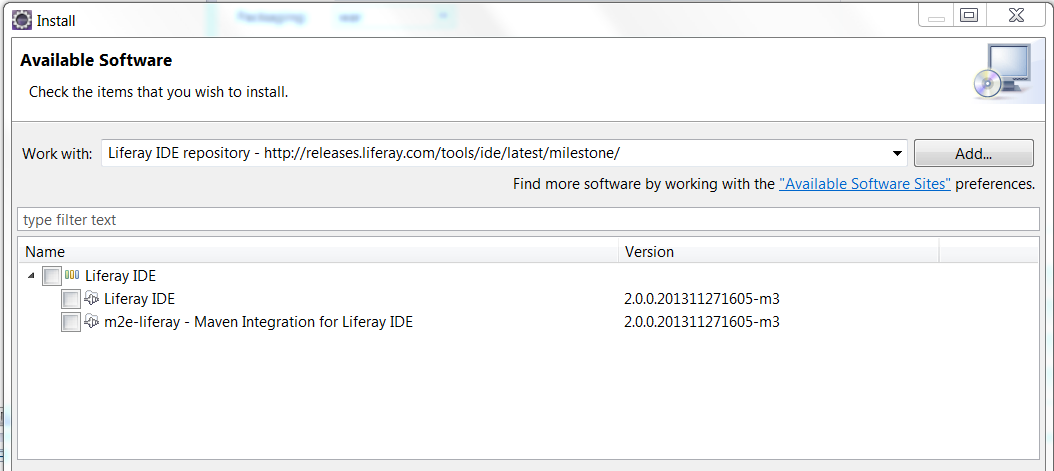Viewport: 1054px width, 471px height.
Task: Click the Install window Eclipse icon
Action: (22, 20)
